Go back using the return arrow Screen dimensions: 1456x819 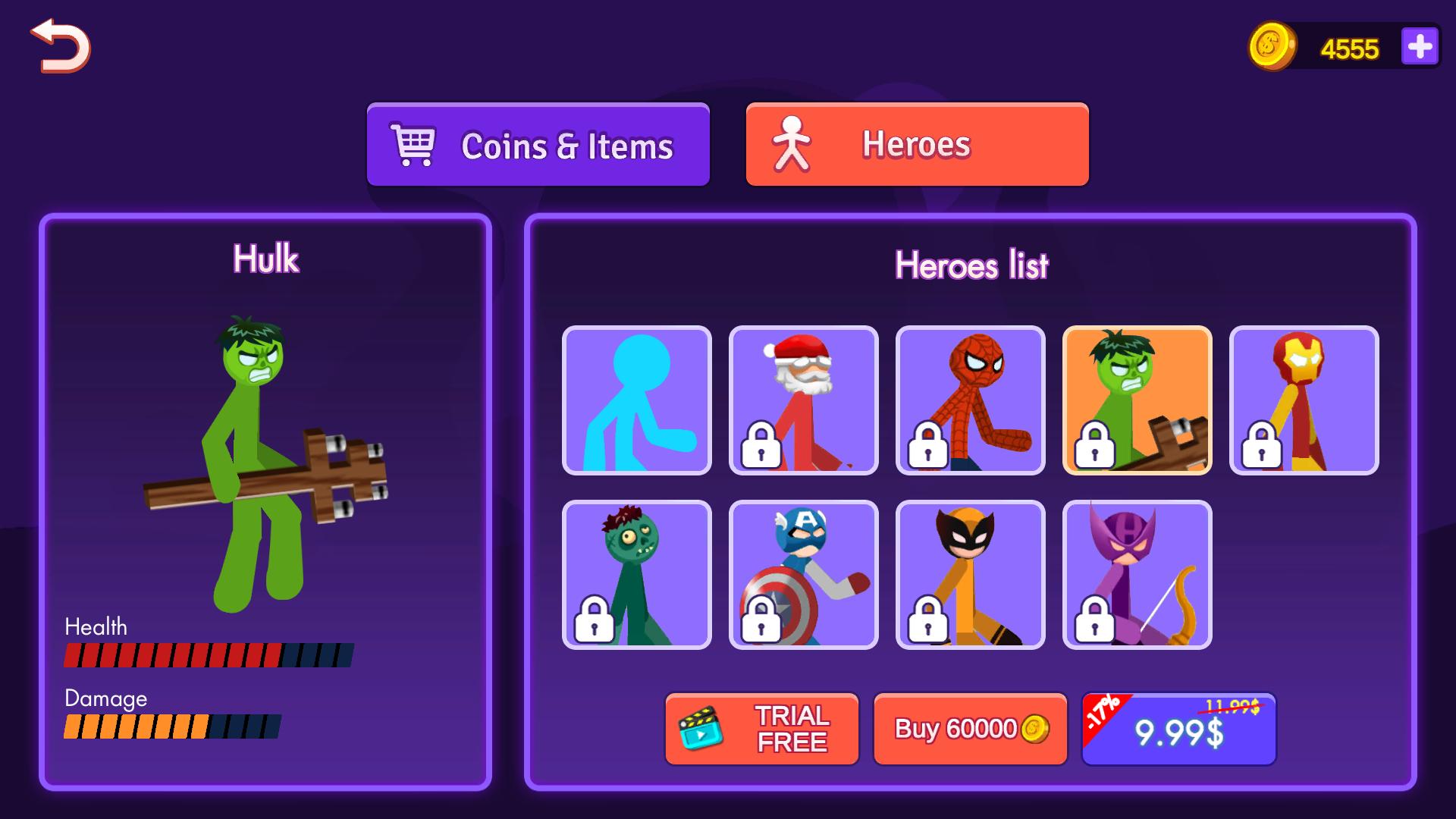(61, 46)
